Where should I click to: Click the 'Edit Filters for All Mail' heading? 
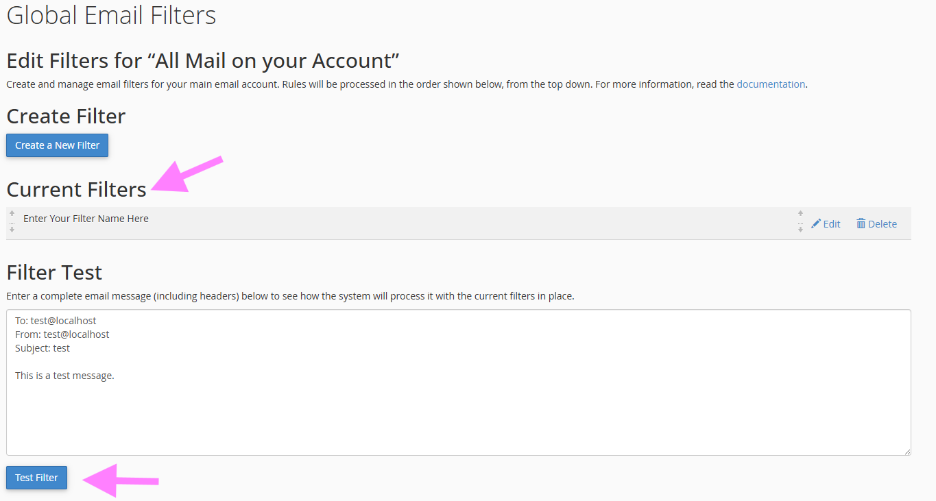(x=203, y=60)
